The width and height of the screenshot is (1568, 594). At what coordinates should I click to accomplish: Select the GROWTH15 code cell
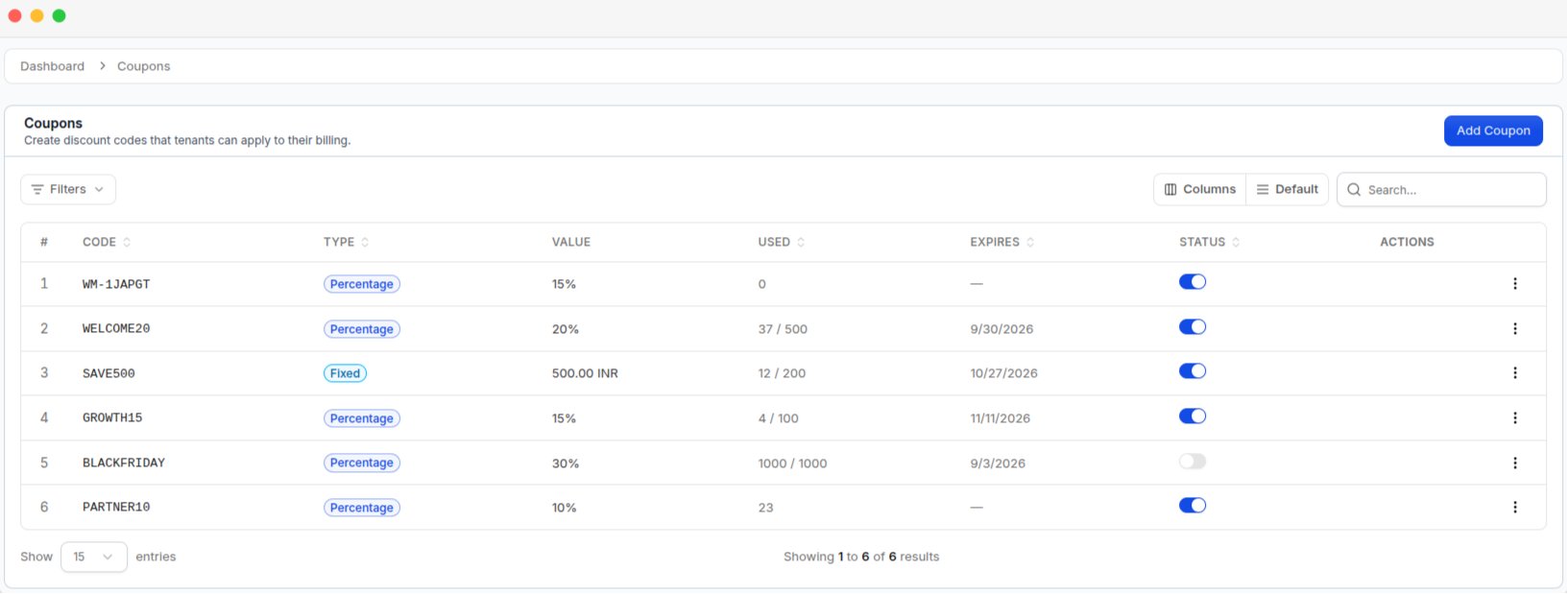pyautogui.click(x=112, y=418)
